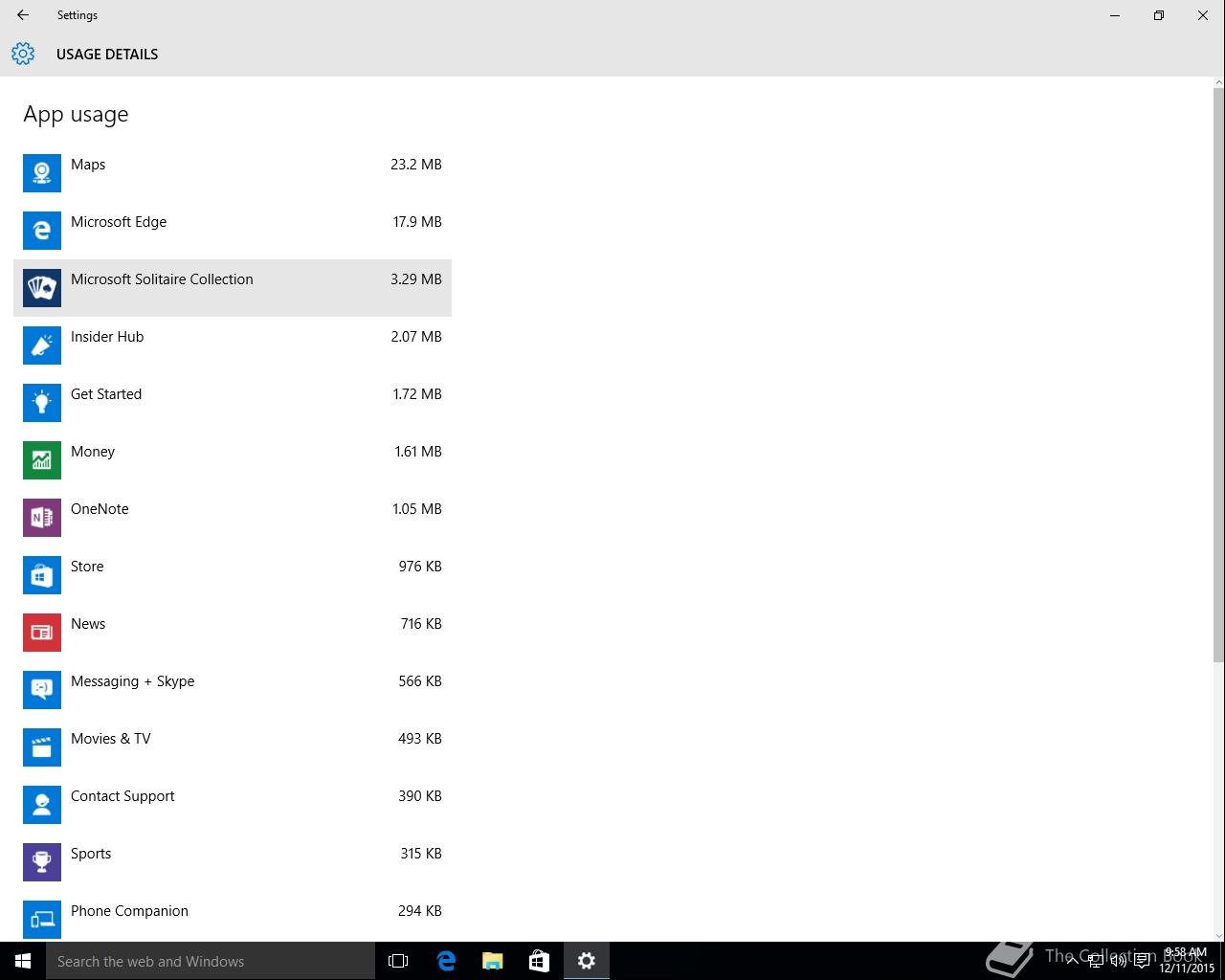The image size is (1225, 980).
Task: Click the Maps app icon
Action: pyautogui.click(x=42, y=173)
